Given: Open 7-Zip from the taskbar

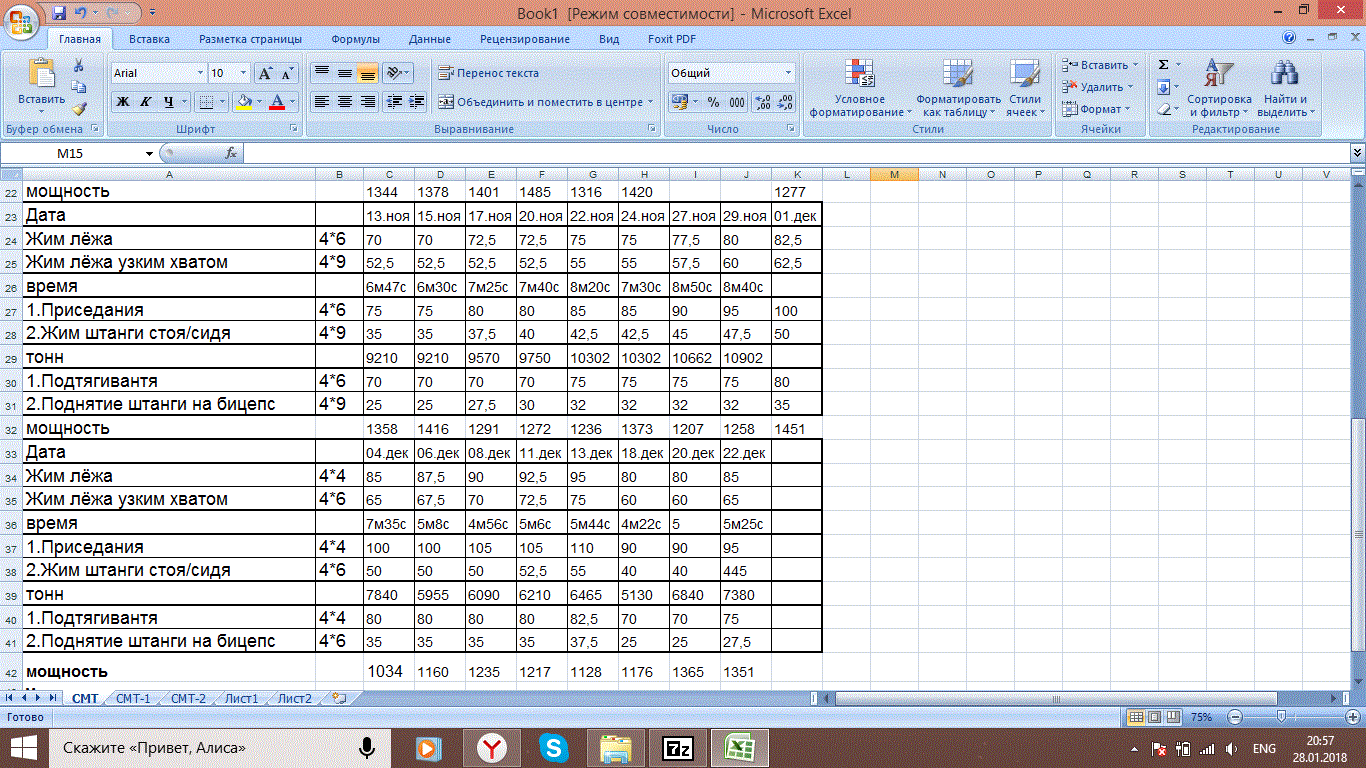Looking at the screenshot, I should point(677,747).
